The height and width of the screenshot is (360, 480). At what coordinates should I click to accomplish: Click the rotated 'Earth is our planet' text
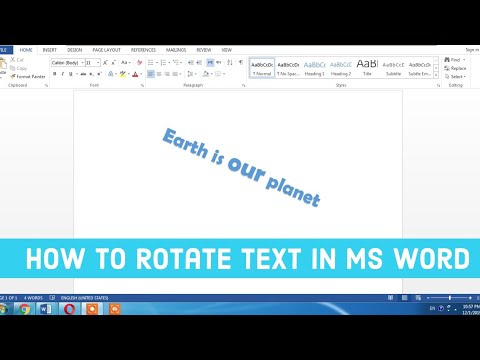click(241, 167)
